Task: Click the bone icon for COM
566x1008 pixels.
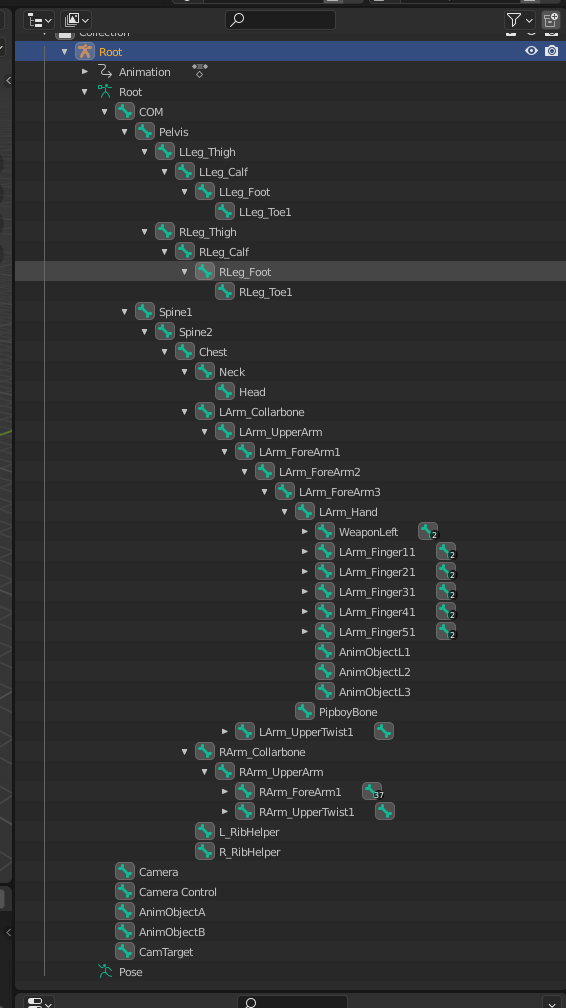Action: click(125, 111)
